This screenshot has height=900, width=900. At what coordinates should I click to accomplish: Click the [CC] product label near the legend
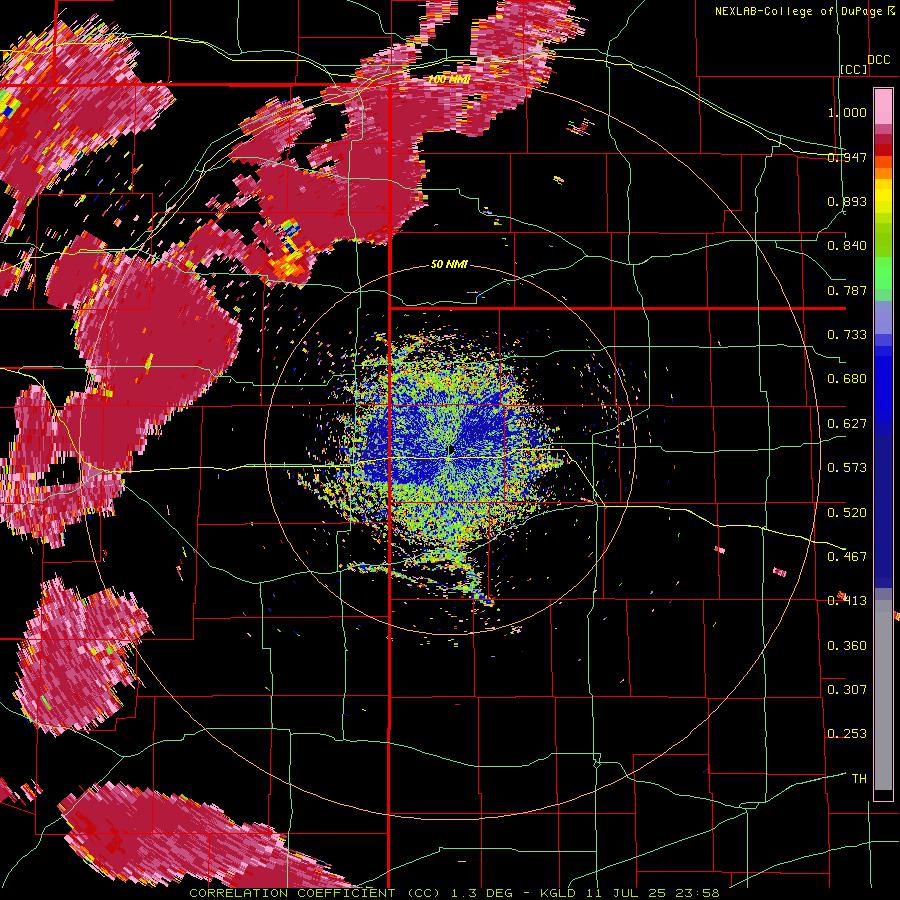click(x=854, y=69)
